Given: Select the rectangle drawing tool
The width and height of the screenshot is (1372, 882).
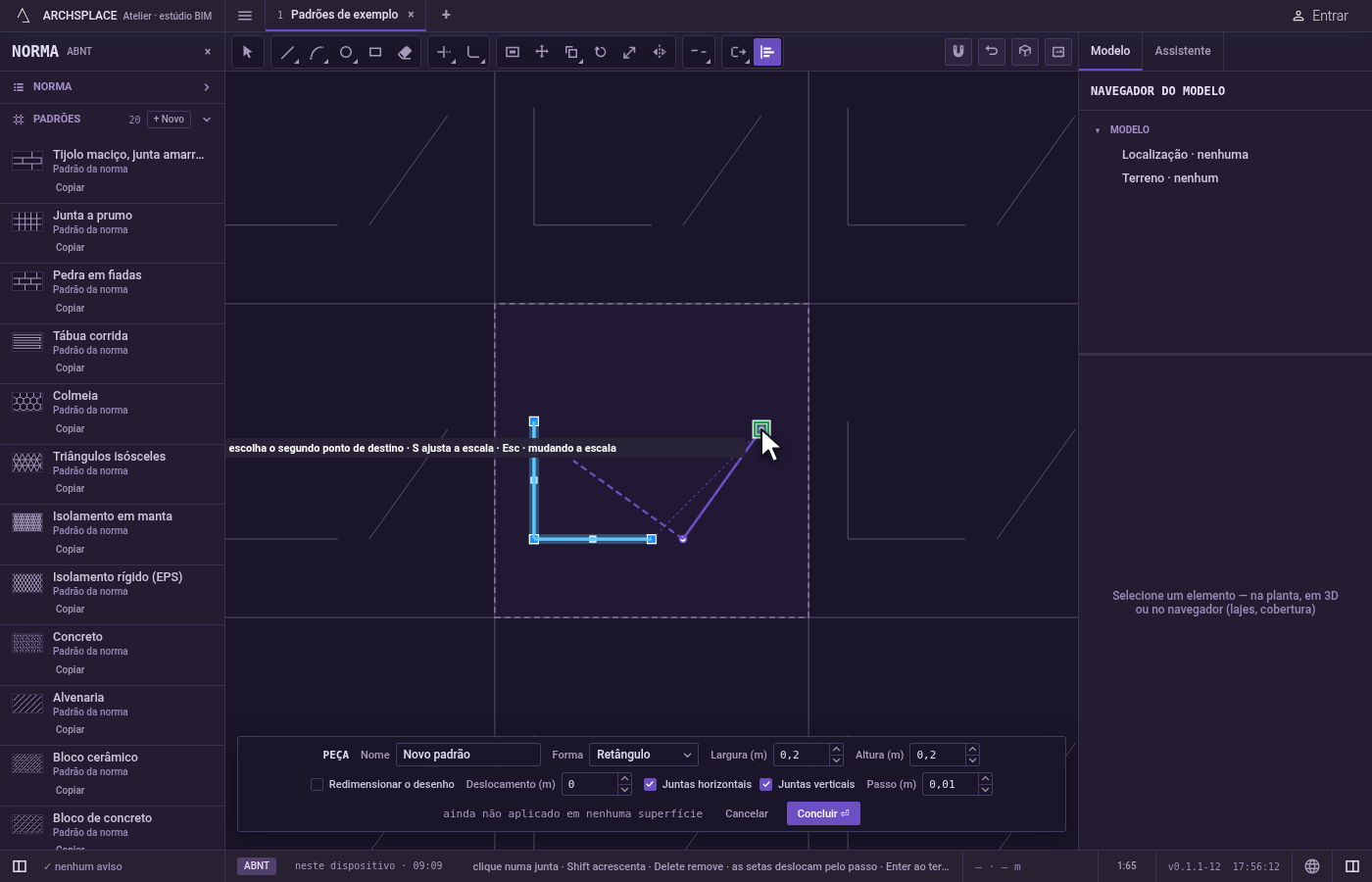Looking at the screenshot, I should [375, 52].
